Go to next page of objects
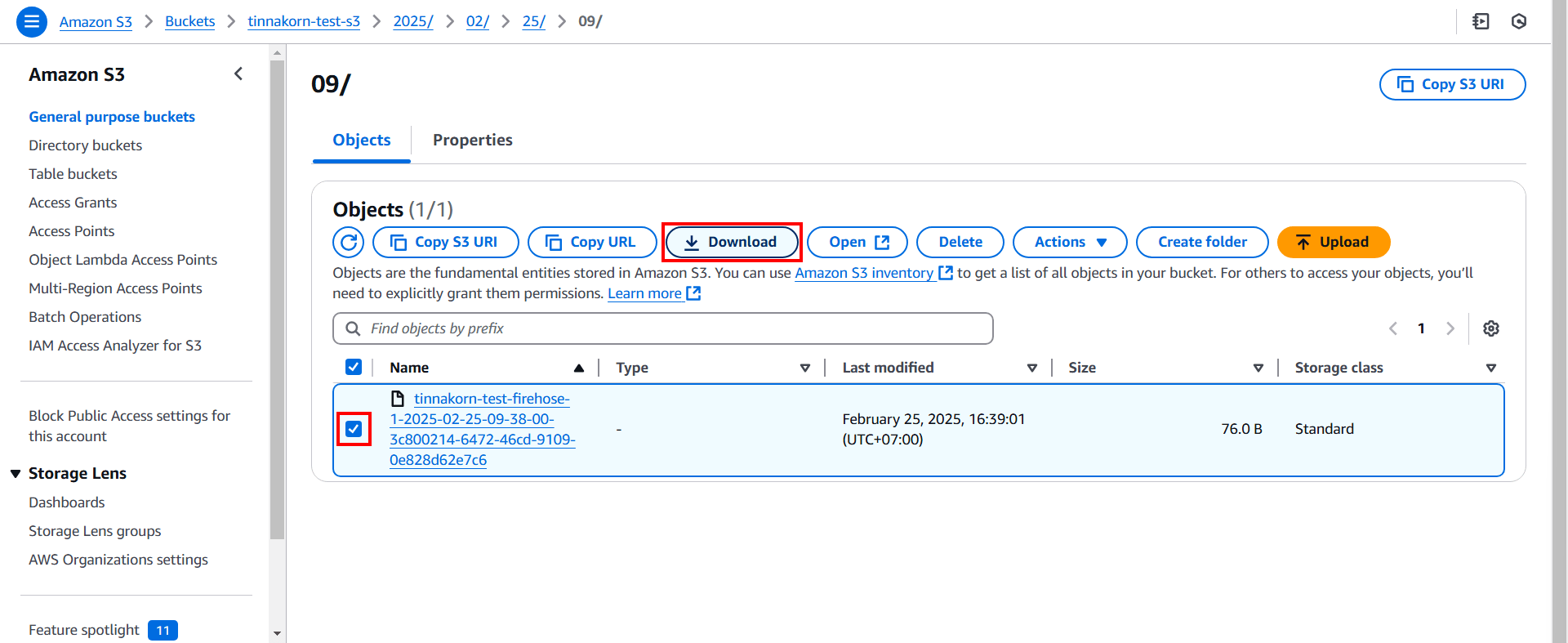Image resolution: width=1568 pixels, height=643 pixels. [1450, 328]
